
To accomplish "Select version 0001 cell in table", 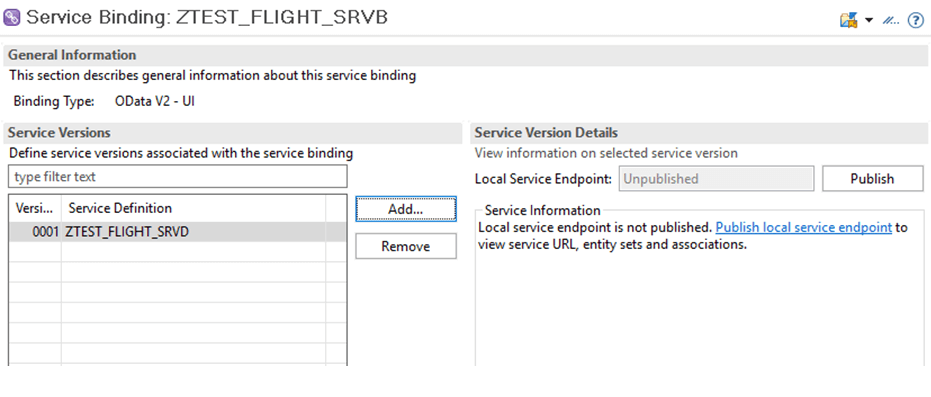I will tap(35, 232).
